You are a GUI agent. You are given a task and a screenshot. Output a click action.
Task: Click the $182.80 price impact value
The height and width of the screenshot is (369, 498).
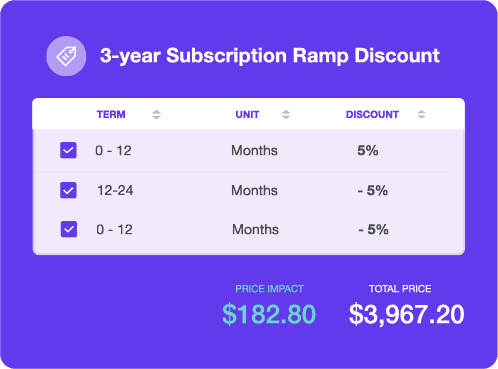point(269,314)
